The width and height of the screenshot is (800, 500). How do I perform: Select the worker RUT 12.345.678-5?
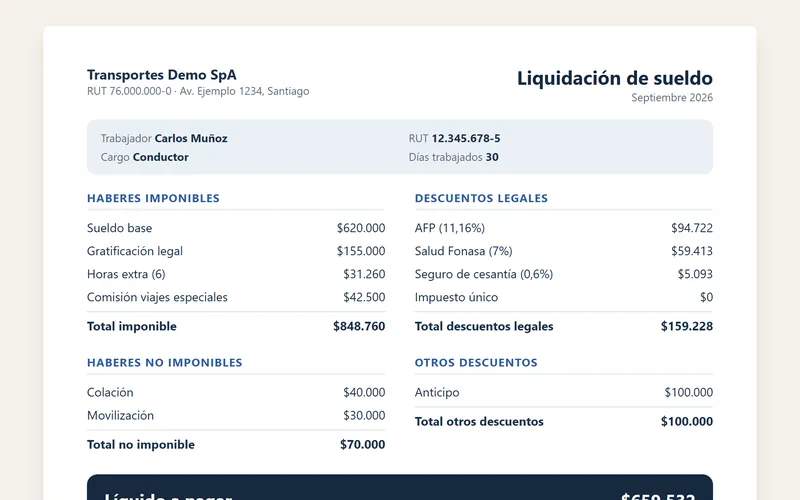click(466, 138)
